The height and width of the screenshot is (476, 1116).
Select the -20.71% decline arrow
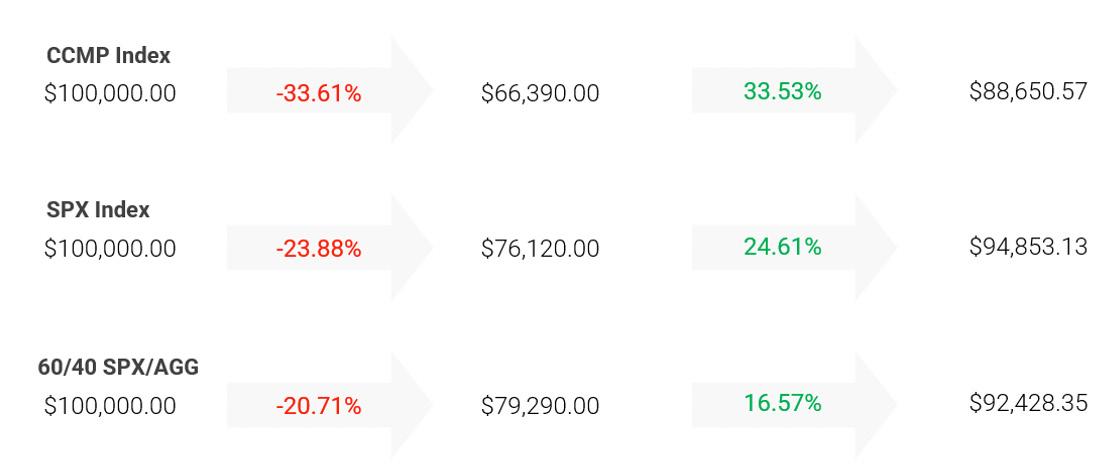click(x=330, y=404)
